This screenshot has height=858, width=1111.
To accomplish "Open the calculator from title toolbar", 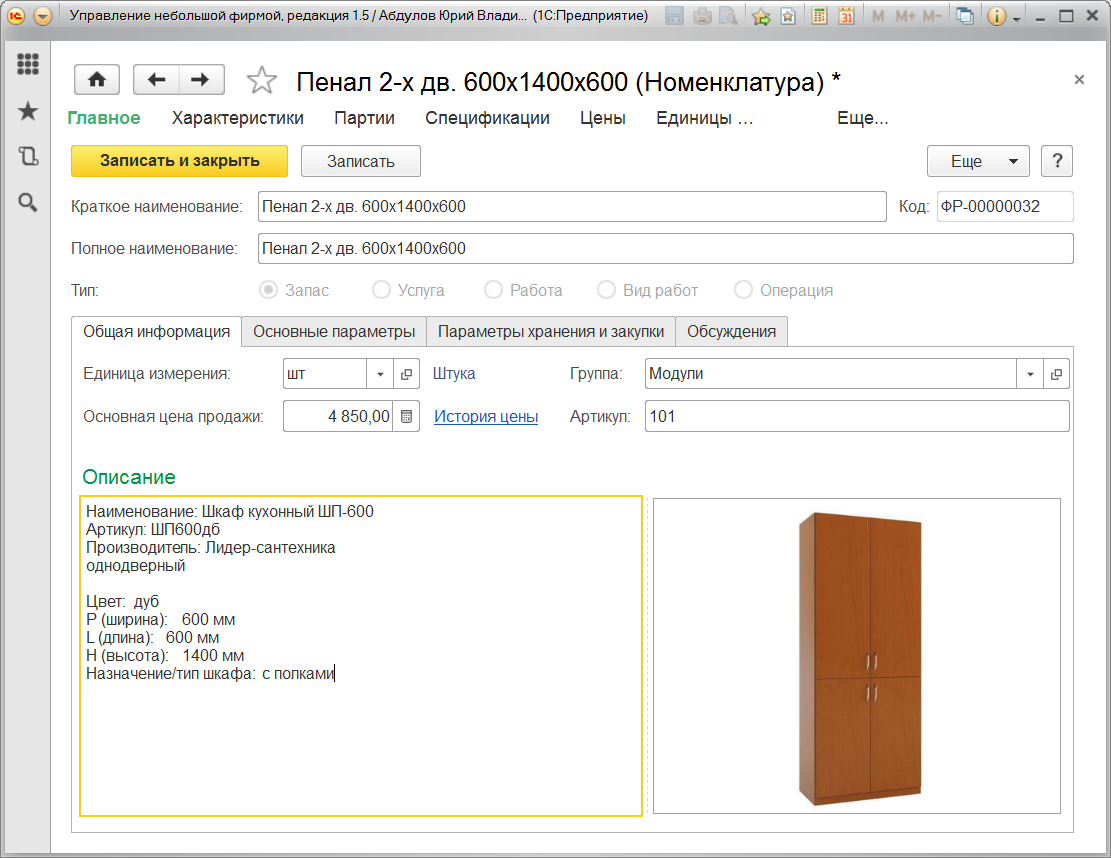I will 819,16.
